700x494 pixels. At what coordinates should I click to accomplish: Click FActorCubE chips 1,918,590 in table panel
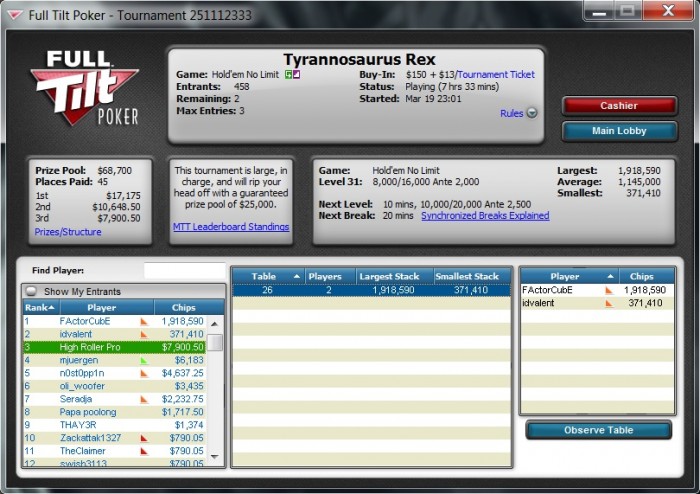tap(645, 290)
